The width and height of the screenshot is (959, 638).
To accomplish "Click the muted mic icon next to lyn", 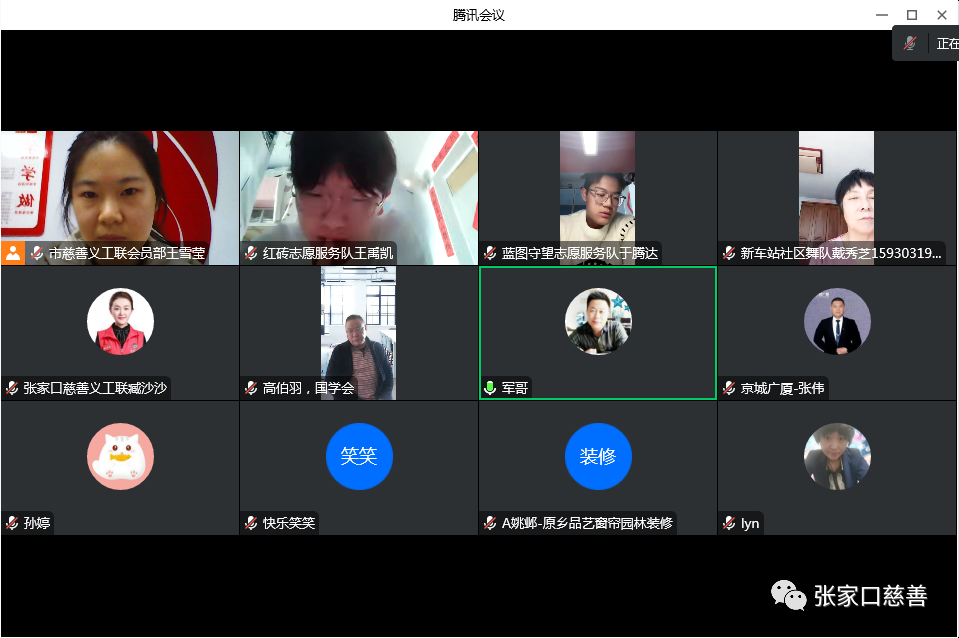I will (x=730, y=523).
